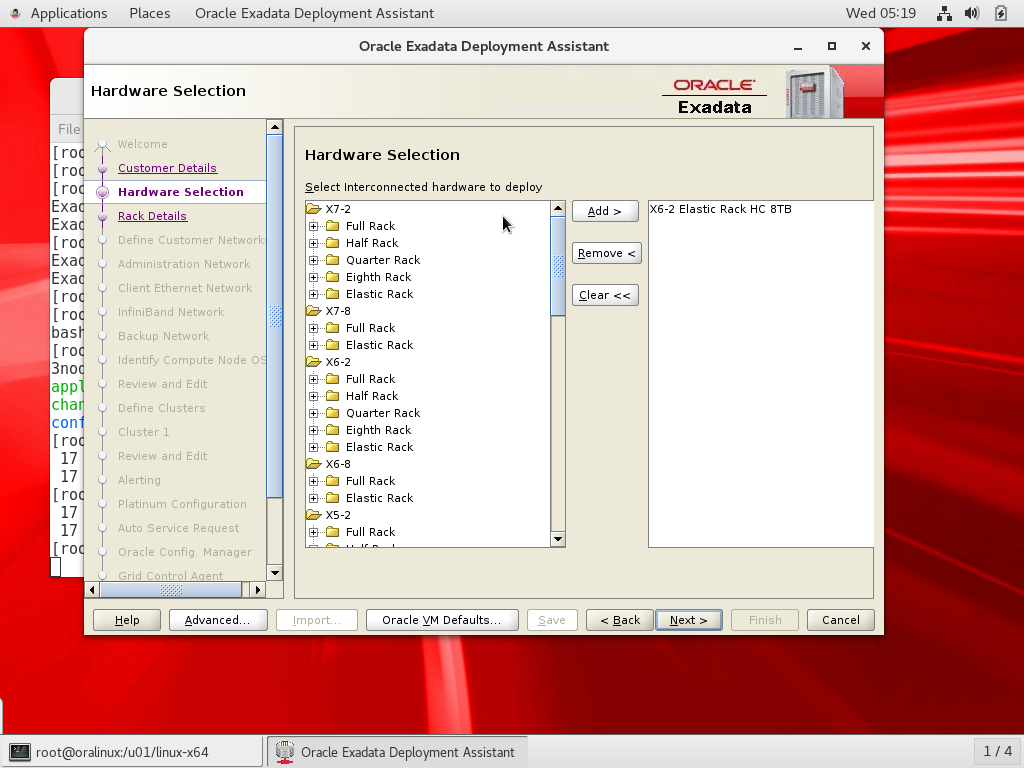Go to Customer Details step link
The height and width of the screenshot is (768, 1024).
[167, 168]
